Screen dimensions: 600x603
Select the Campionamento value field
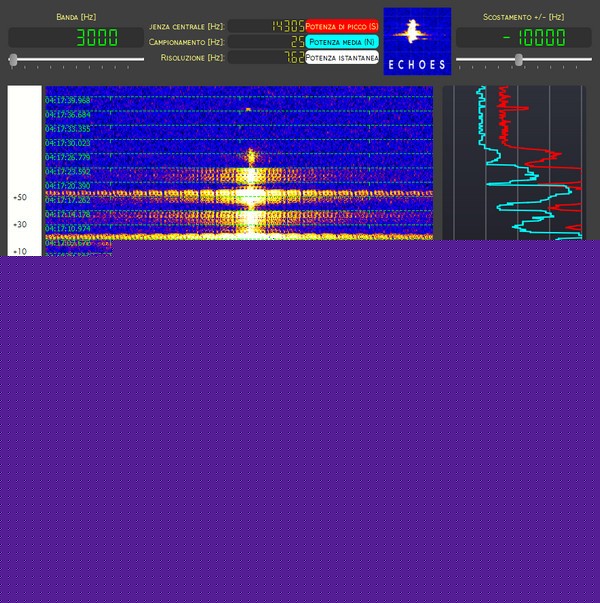pyautogui.click(x=266, y=42)
